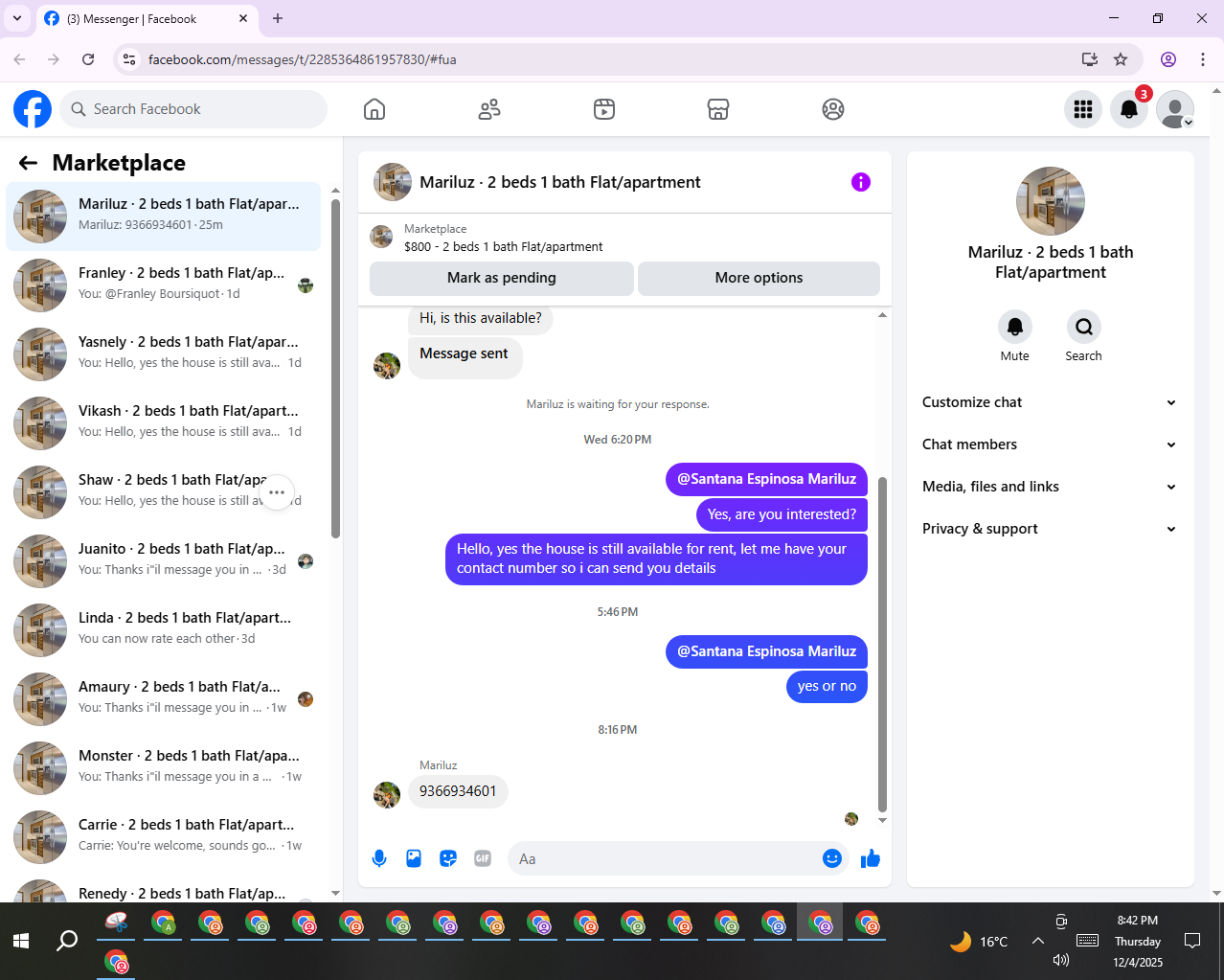Click the 'yes or no' message bubble
This screenshot has height=980, width=1224.
pyautogui.click(x=827, y=686)
